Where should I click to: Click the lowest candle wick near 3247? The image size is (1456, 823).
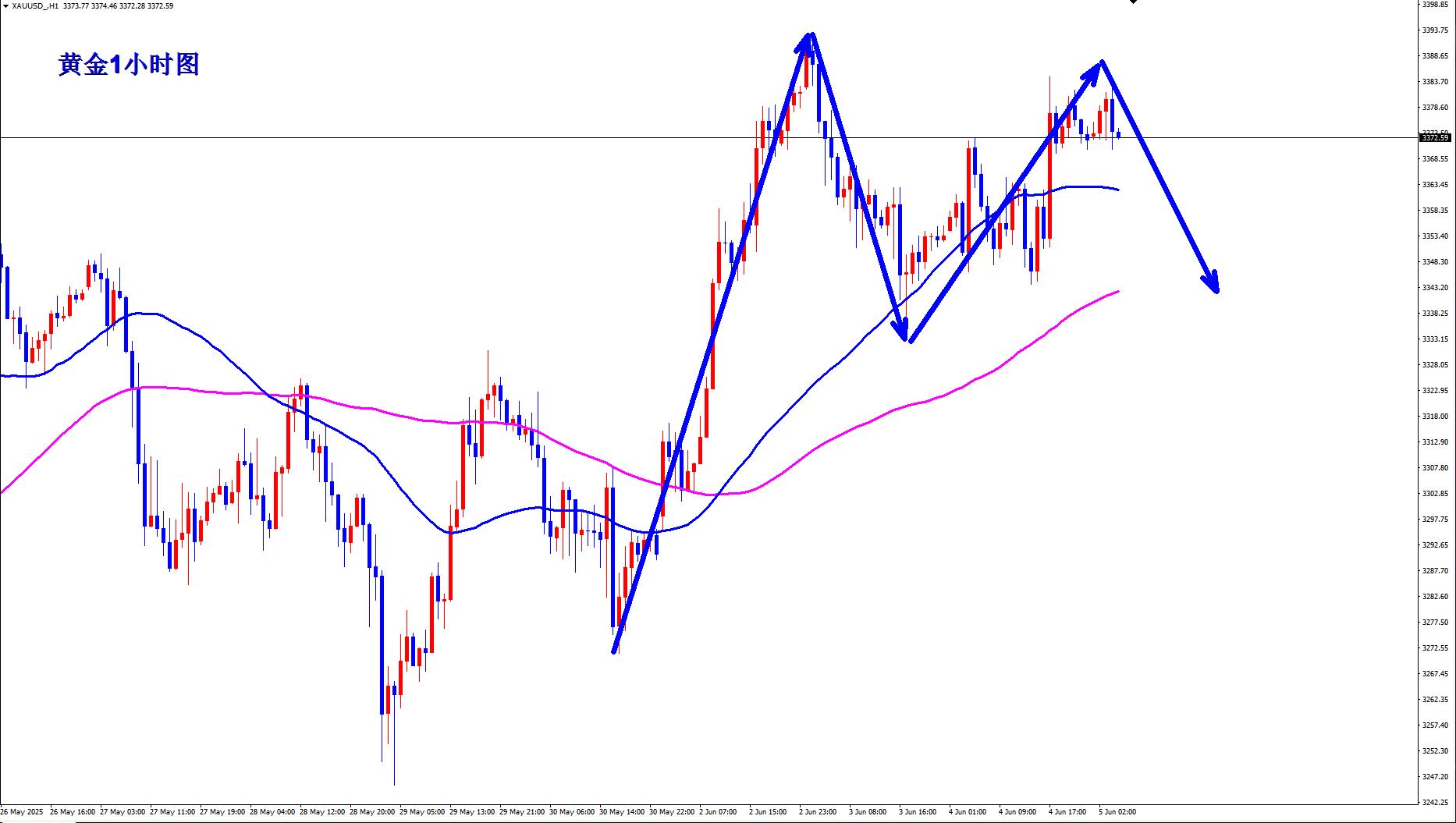pyautogui.click(x=394, y=782)
